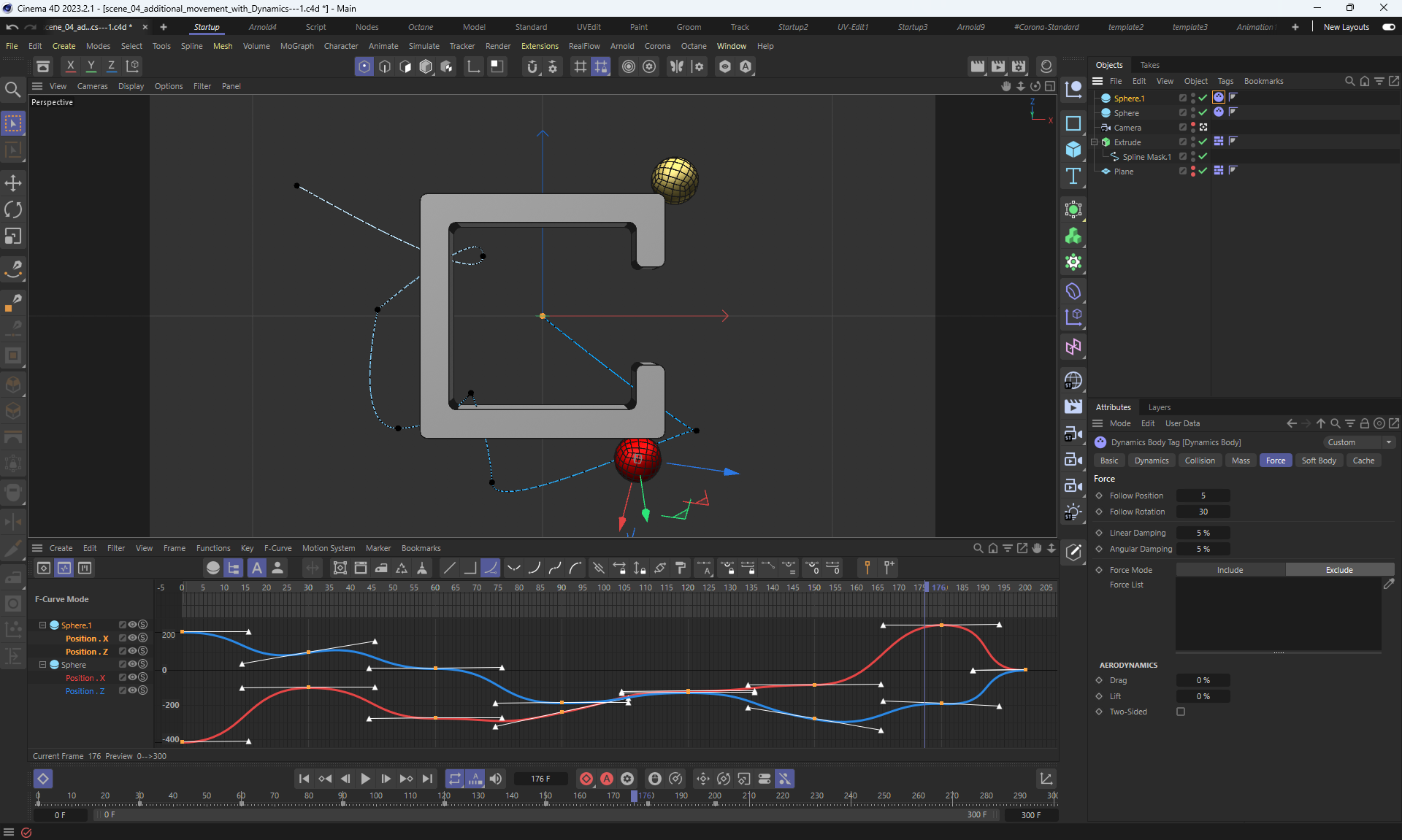
Task: Click the Exclude force mode button
Action: pyautogui.click(x=1338, y=570)
